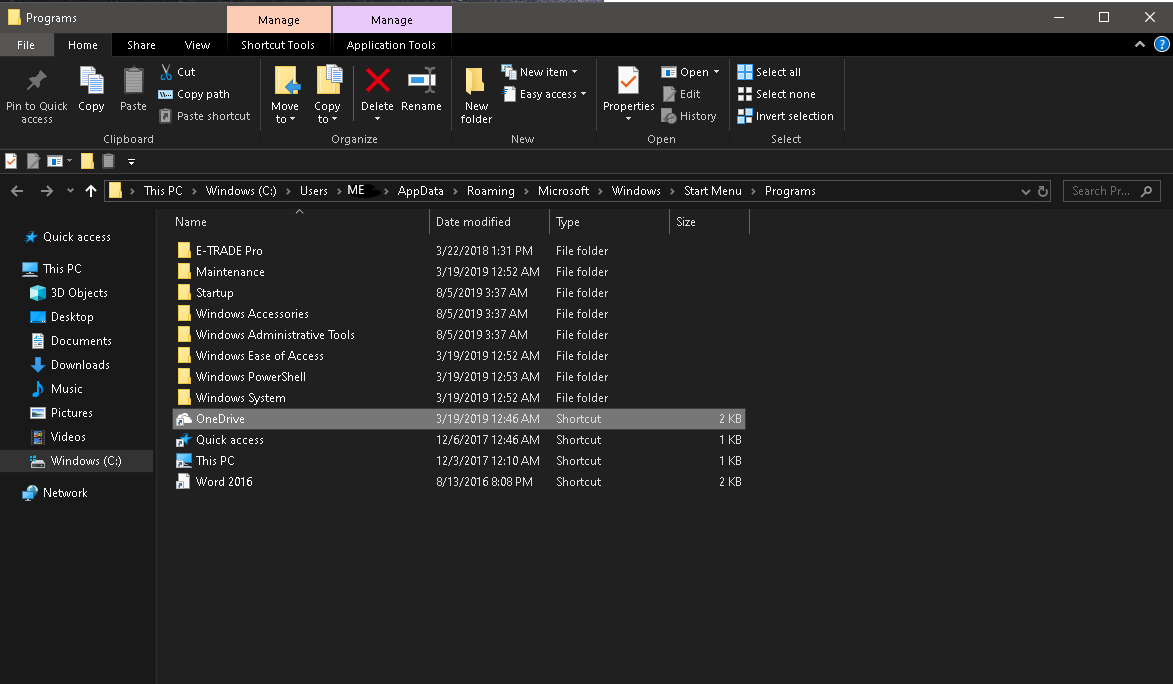Click Pin to Quick access icon
Image resolution: width=1173 pixels, height=684 pixels.
pos(36,81)
